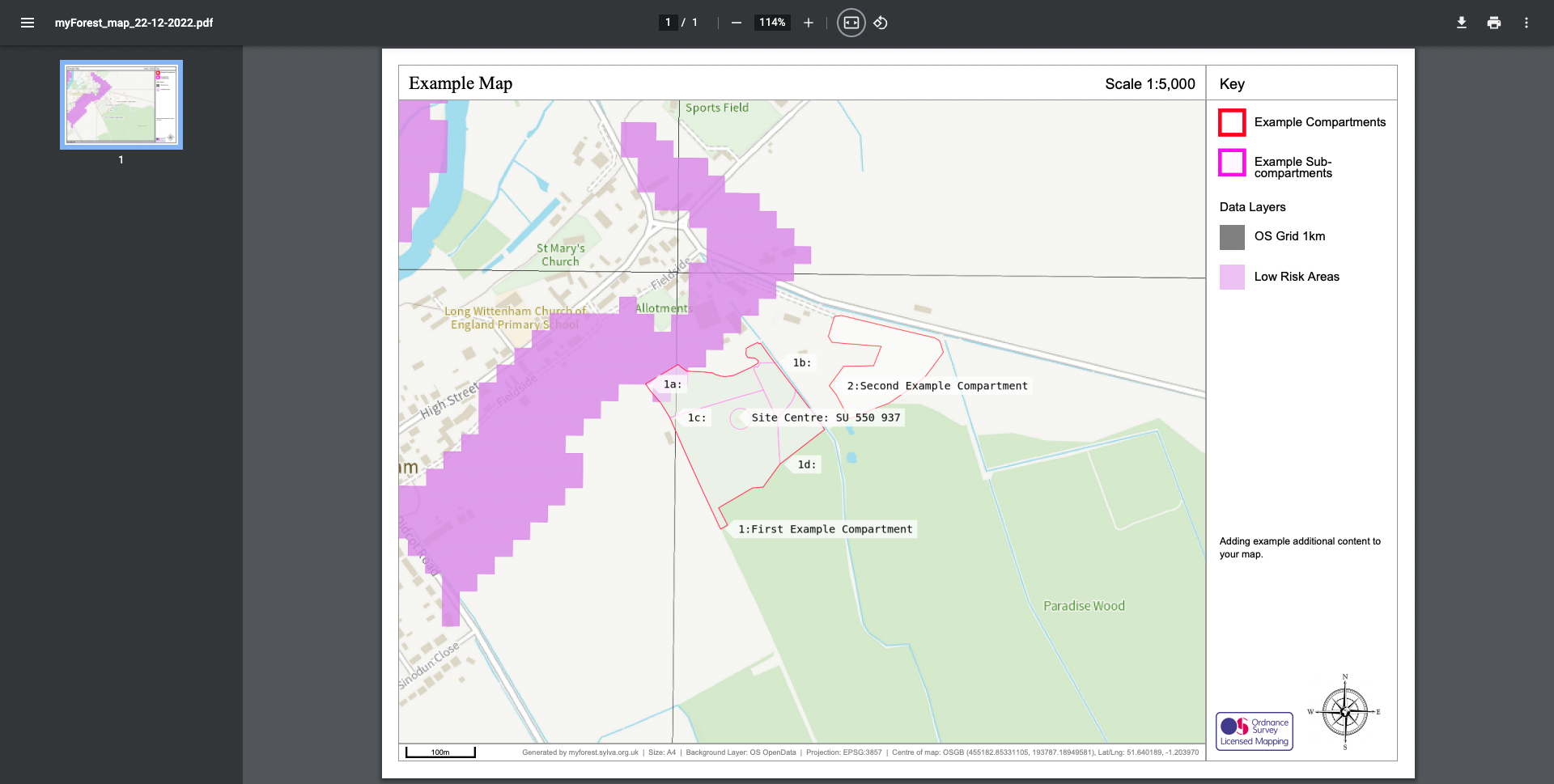Image resolution: width=1554 pixels, height=784 pixels.
Task: Click the PDF file name title
Action: tap(134, 23)
